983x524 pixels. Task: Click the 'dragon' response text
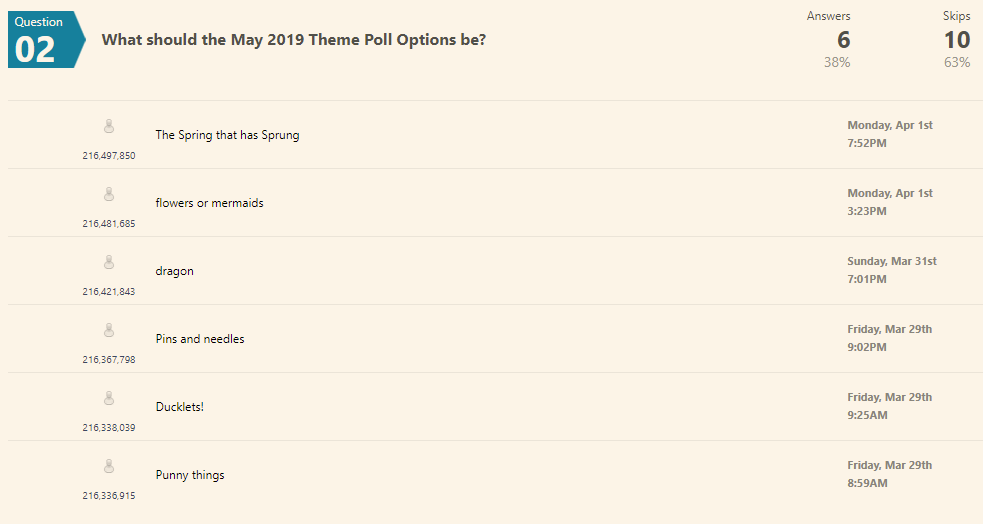(x=175, y=271)
